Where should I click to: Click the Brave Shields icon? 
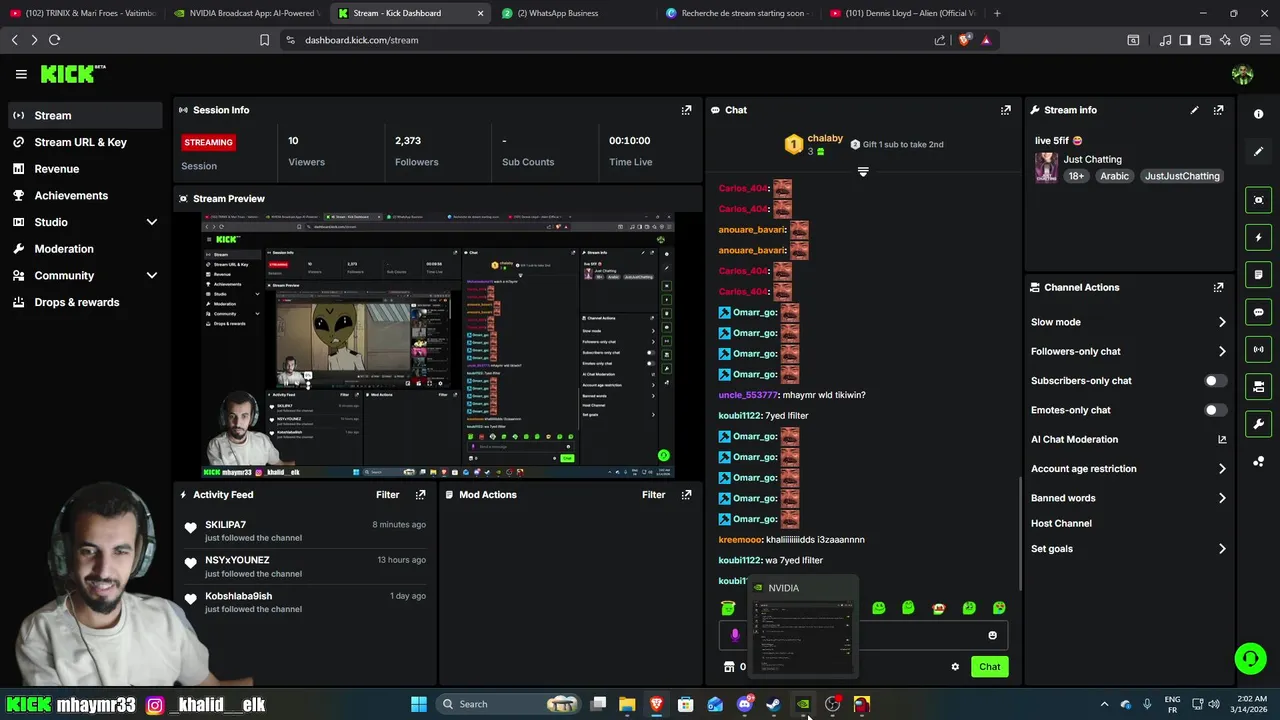coord(965,40)
